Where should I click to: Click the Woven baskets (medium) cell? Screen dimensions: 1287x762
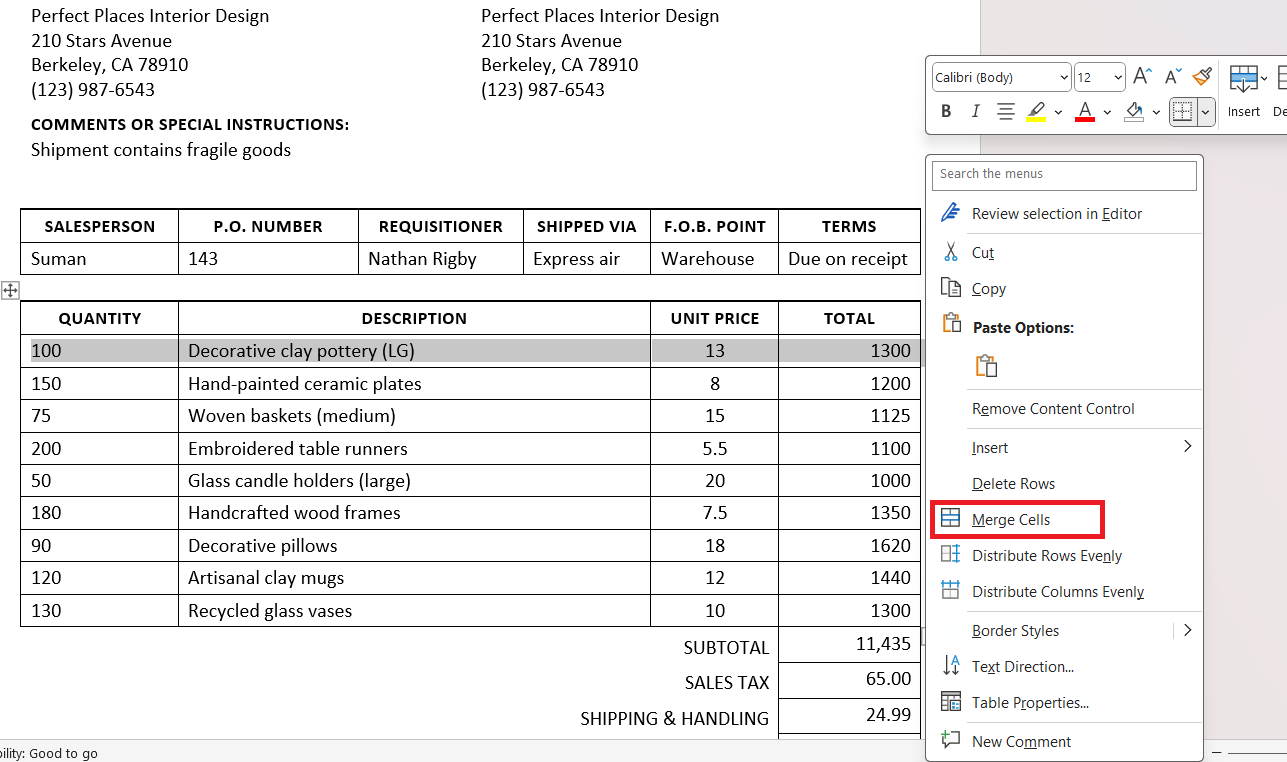[x=414, y=416]
